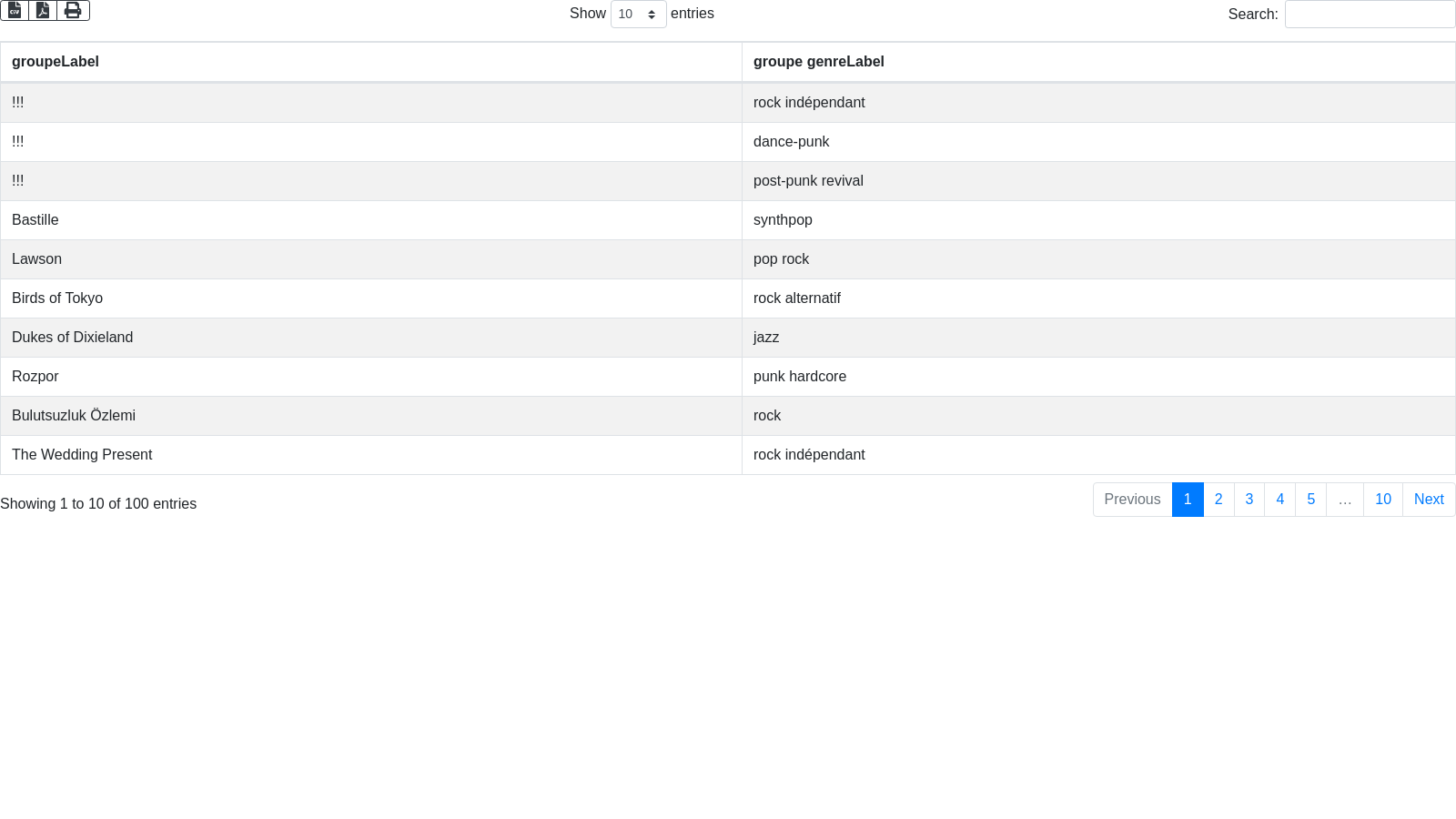This screenshot has height=819, width=1456.
Task: Select the Dukes of Dixieland cell
Action: click(73, 338)
